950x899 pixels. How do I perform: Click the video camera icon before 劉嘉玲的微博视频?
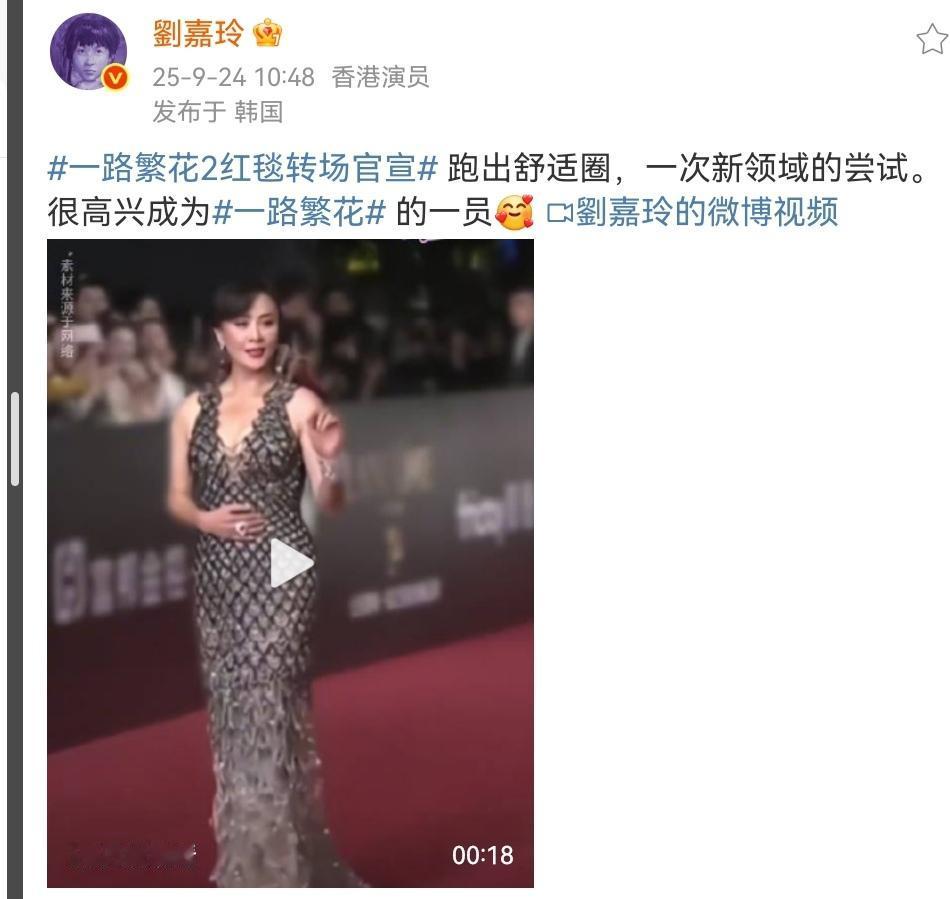click(x=559, y=213)
